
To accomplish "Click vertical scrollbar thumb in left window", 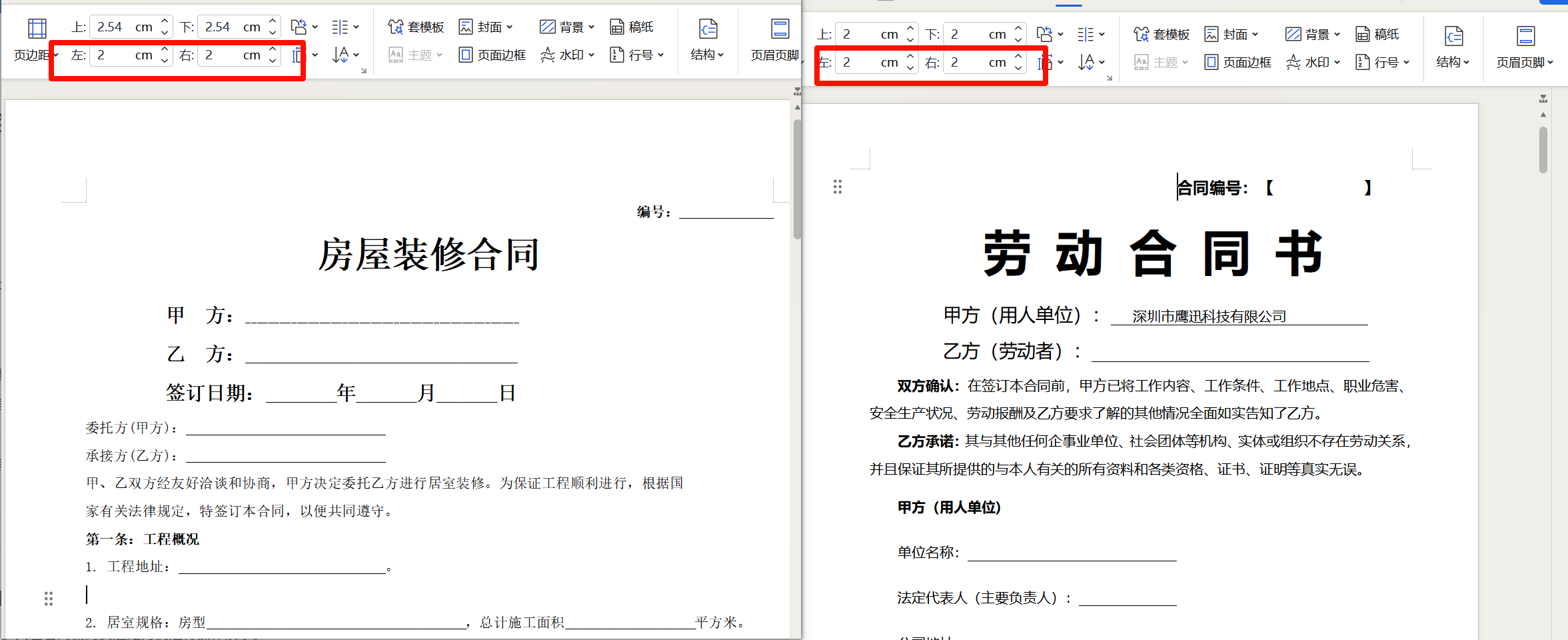I will (797, 179).
